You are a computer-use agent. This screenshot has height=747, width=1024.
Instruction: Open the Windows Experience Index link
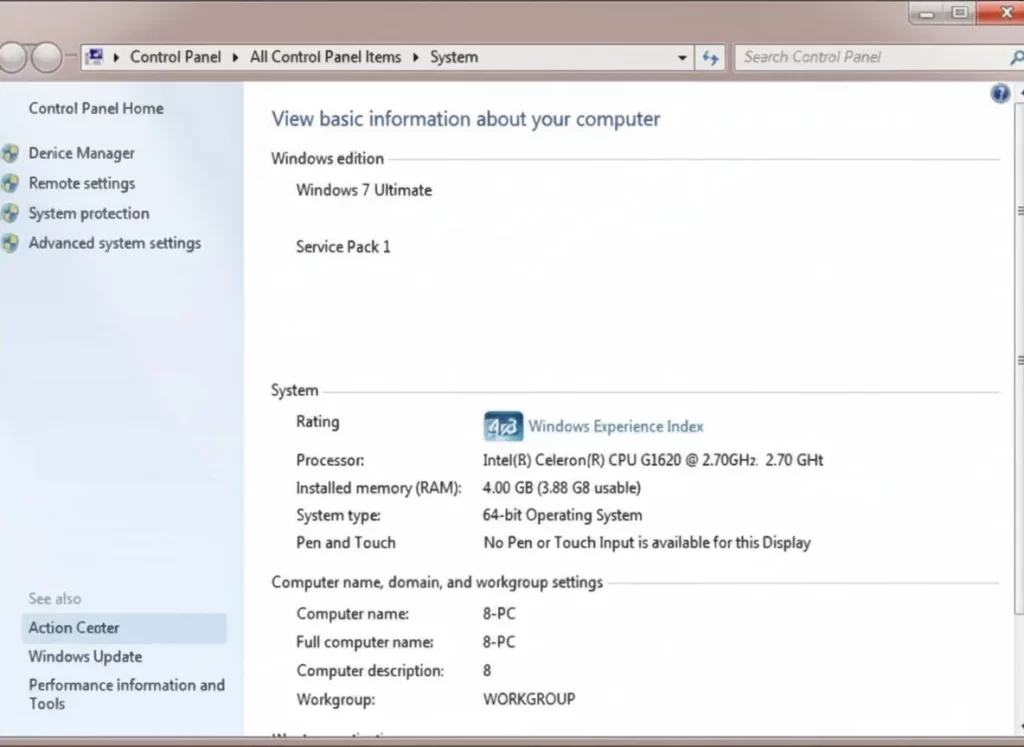click(x=615, y=427)
